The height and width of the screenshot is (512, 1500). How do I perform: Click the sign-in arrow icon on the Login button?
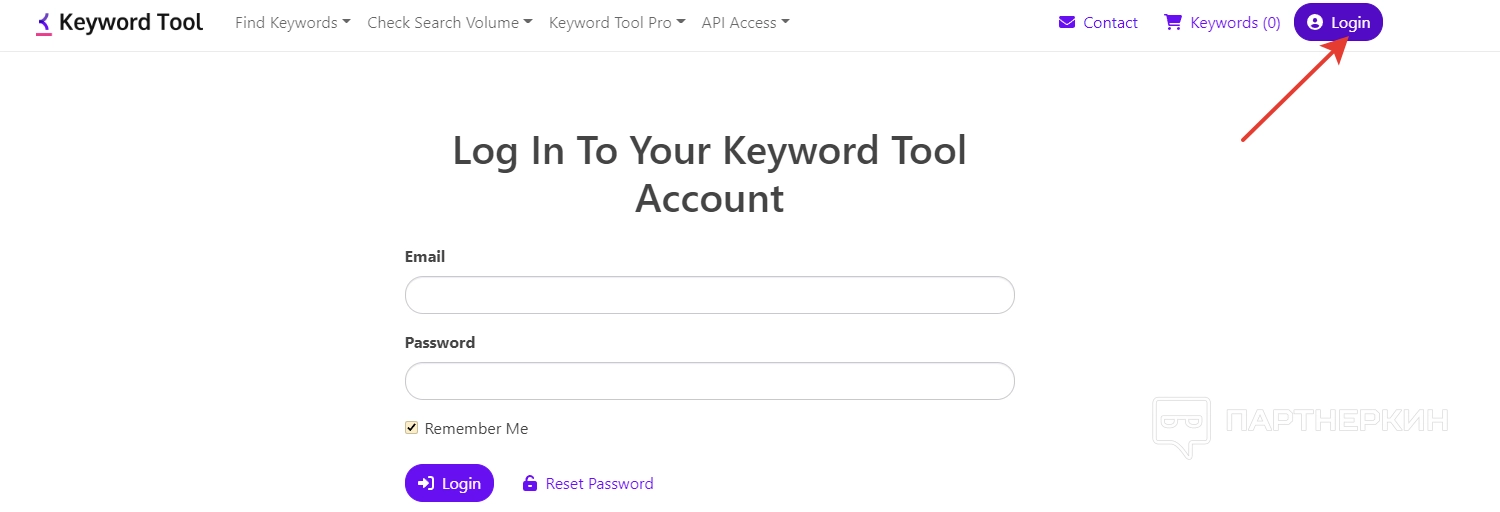(x=426, y=483)
